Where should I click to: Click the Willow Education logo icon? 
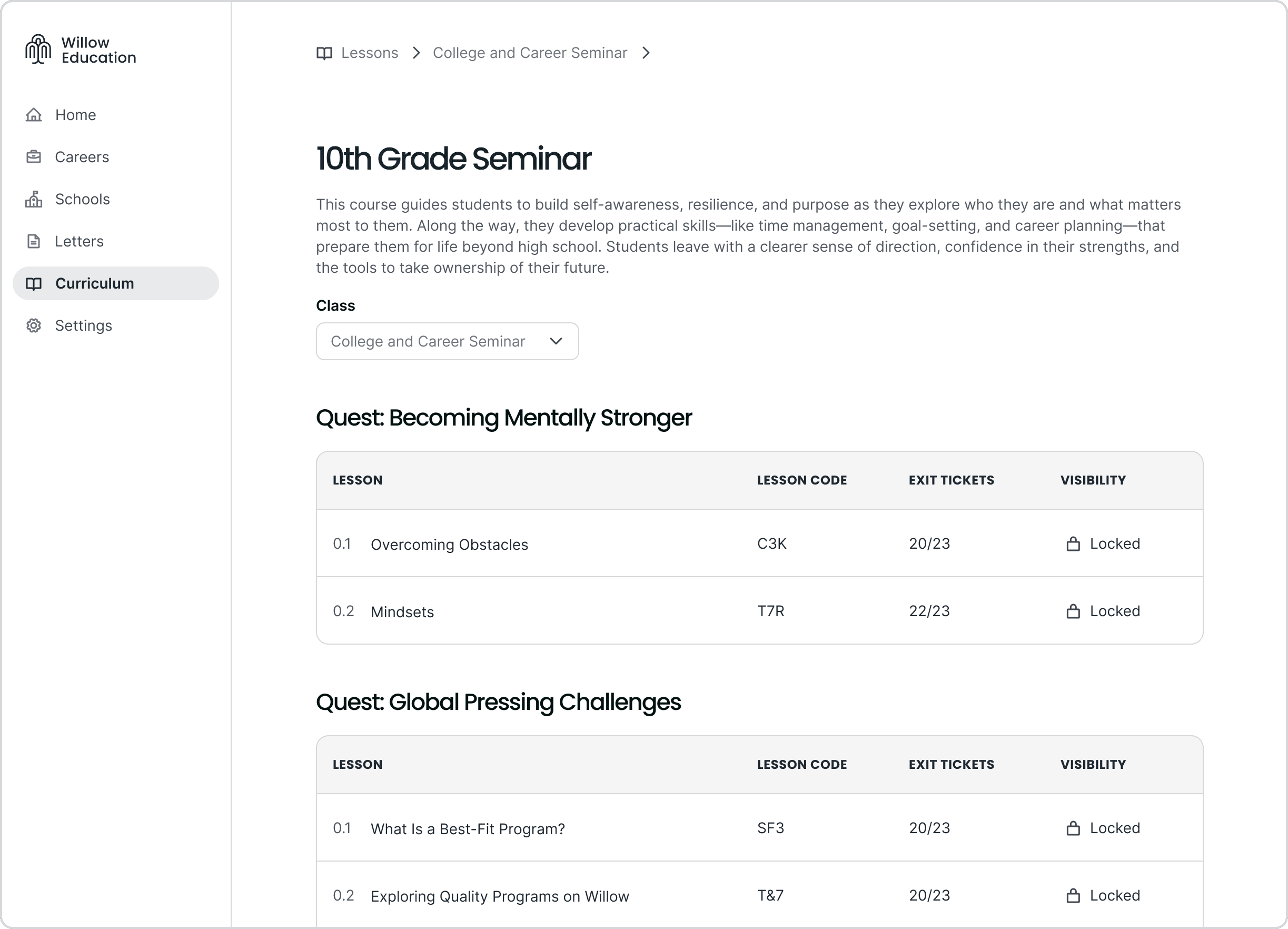pos(38,50)
